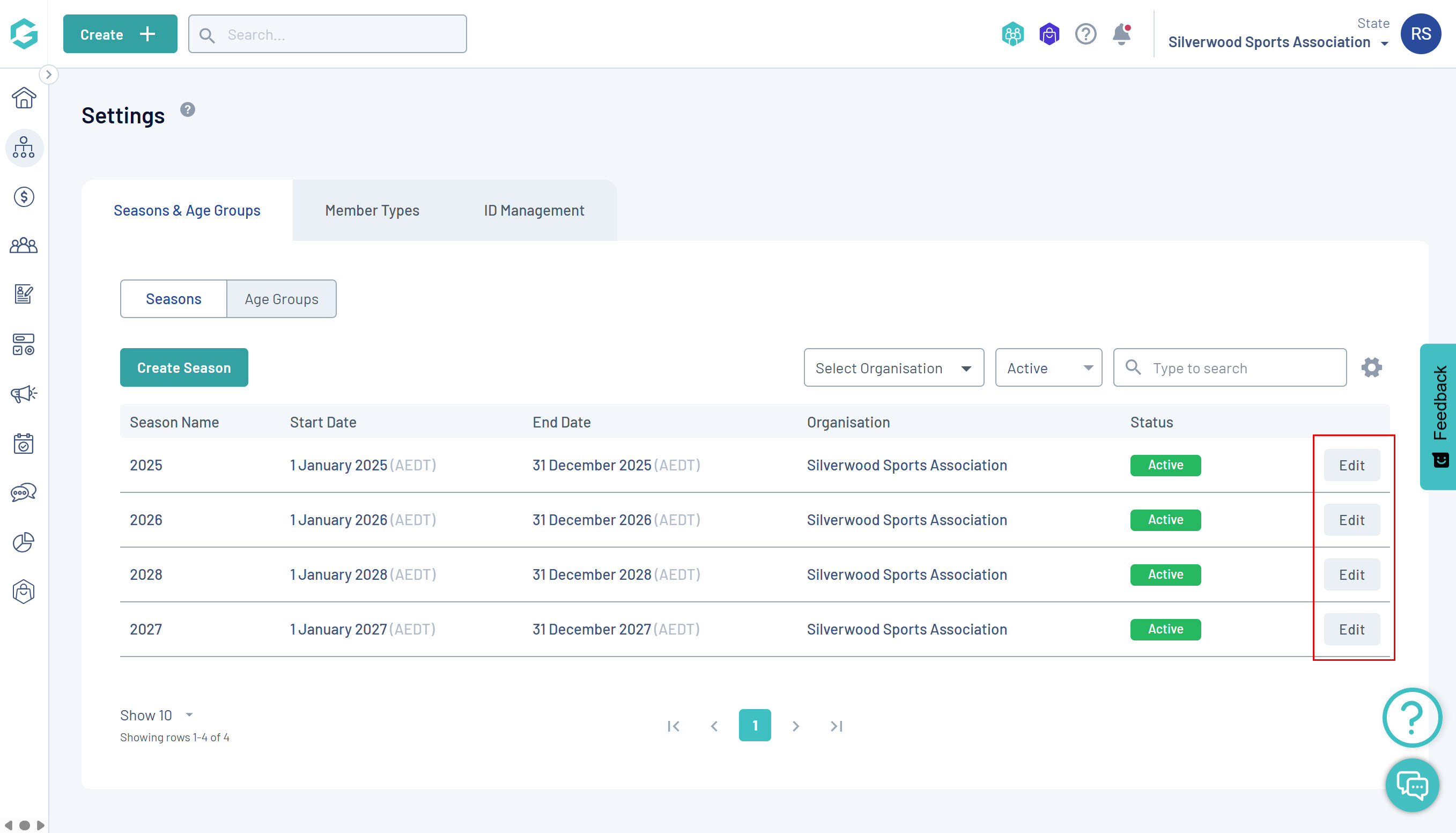Click the megaphone communications sidebar icon

click(24, 394)
